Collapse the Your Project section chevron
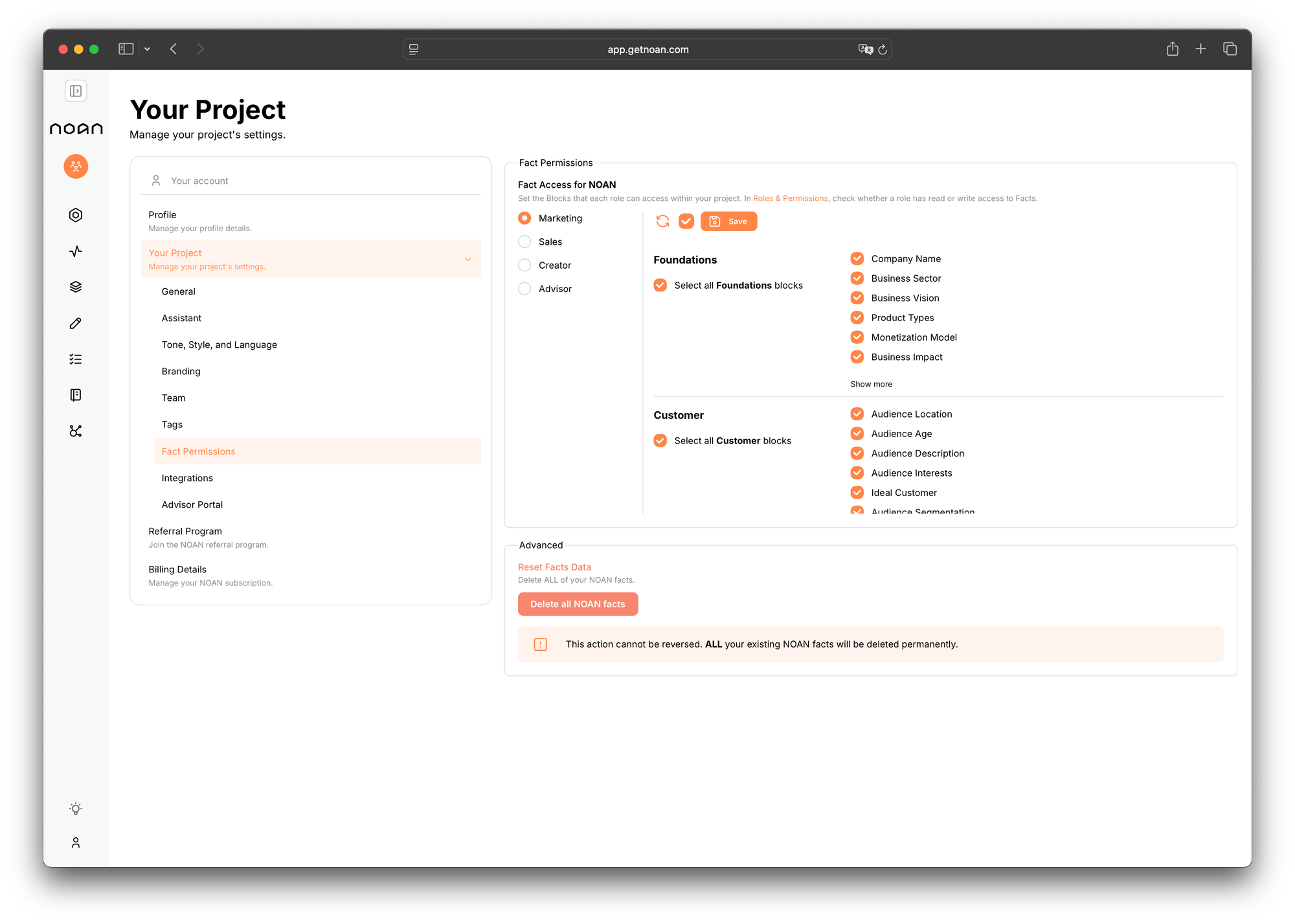1295x924 pixels. (x=467, y=259)
